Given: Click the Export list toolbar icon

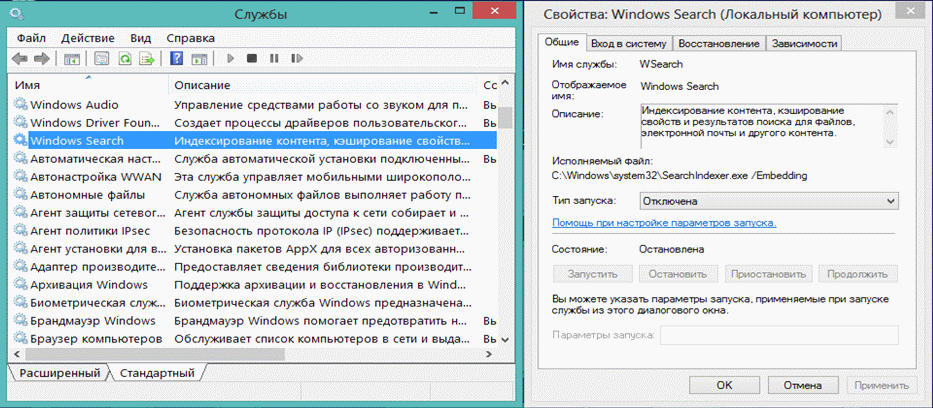Looking at the screenshot, I should pyautogui.click(x=146, y=58).
